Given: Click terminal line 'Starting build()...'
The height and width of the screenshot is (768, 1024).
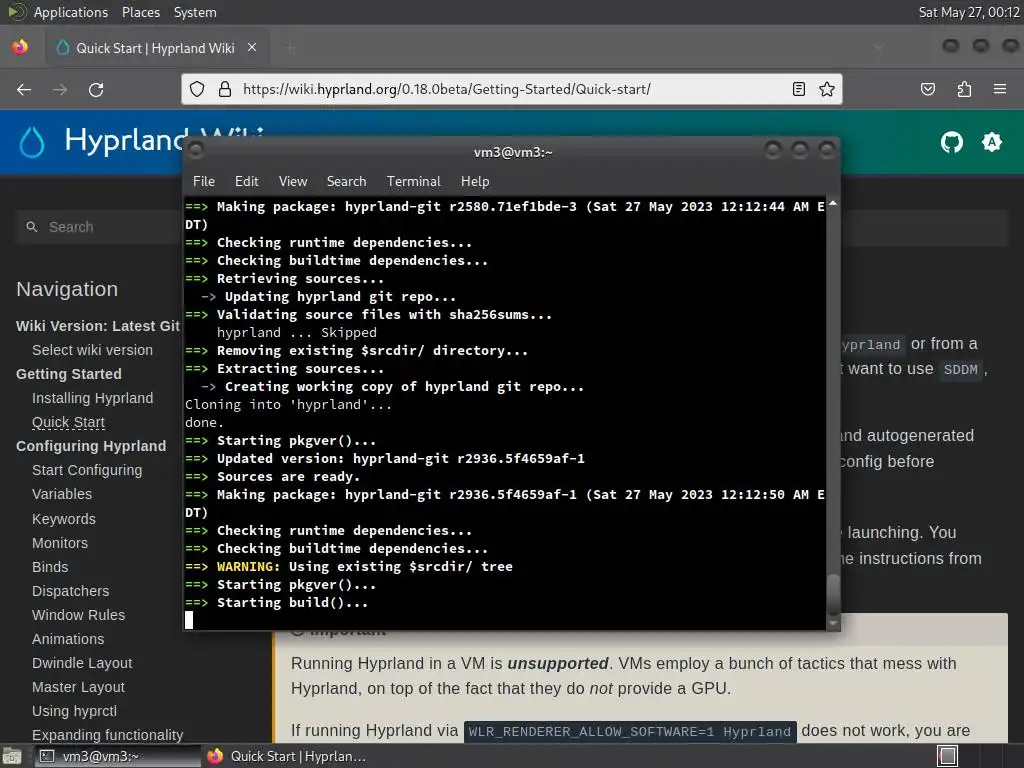Looking at the screenshot, I should click(x=292, y=603).
